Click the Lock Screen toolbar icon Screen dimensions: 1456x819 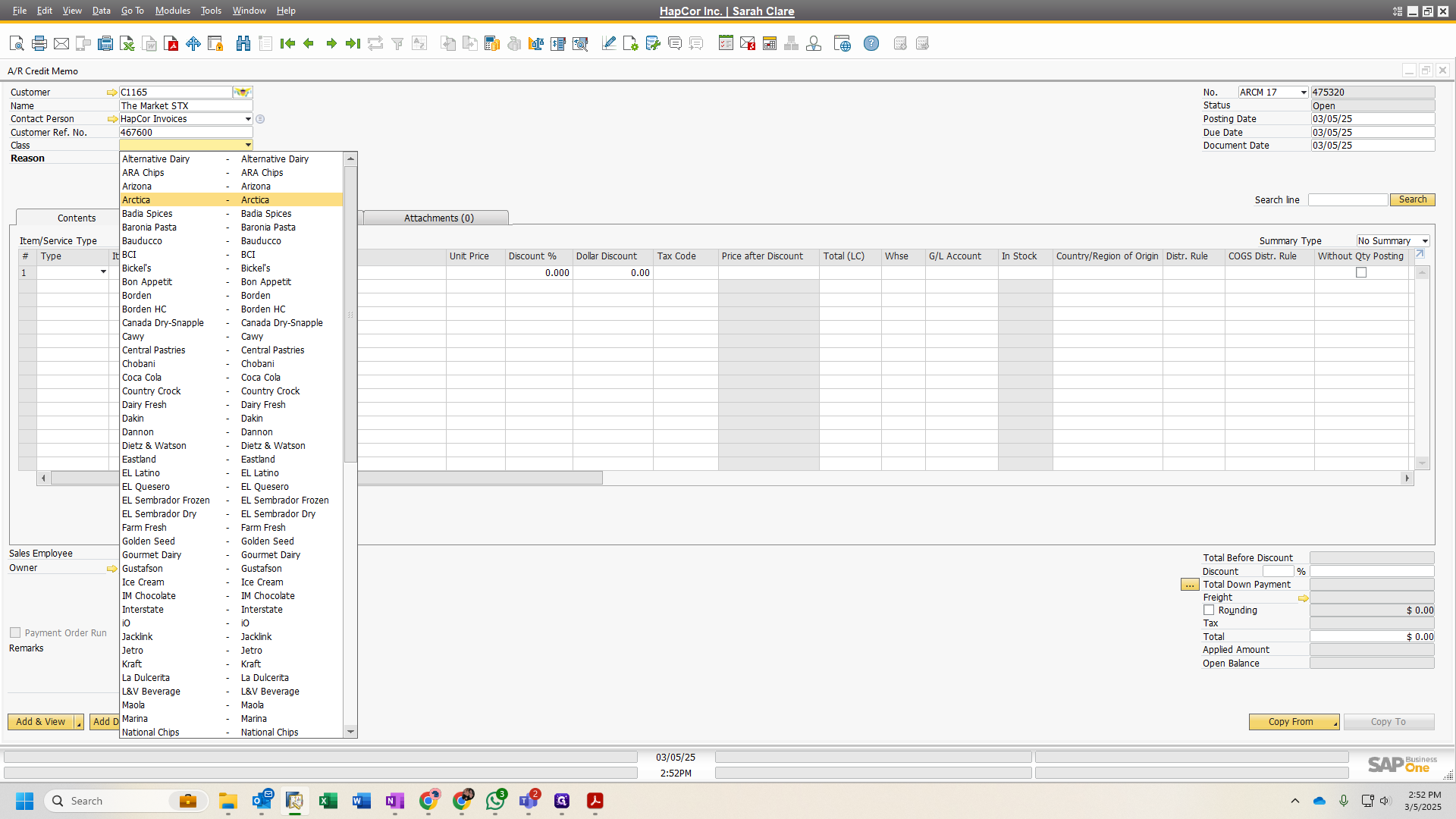pyautogui.click(x=215, y=44)
